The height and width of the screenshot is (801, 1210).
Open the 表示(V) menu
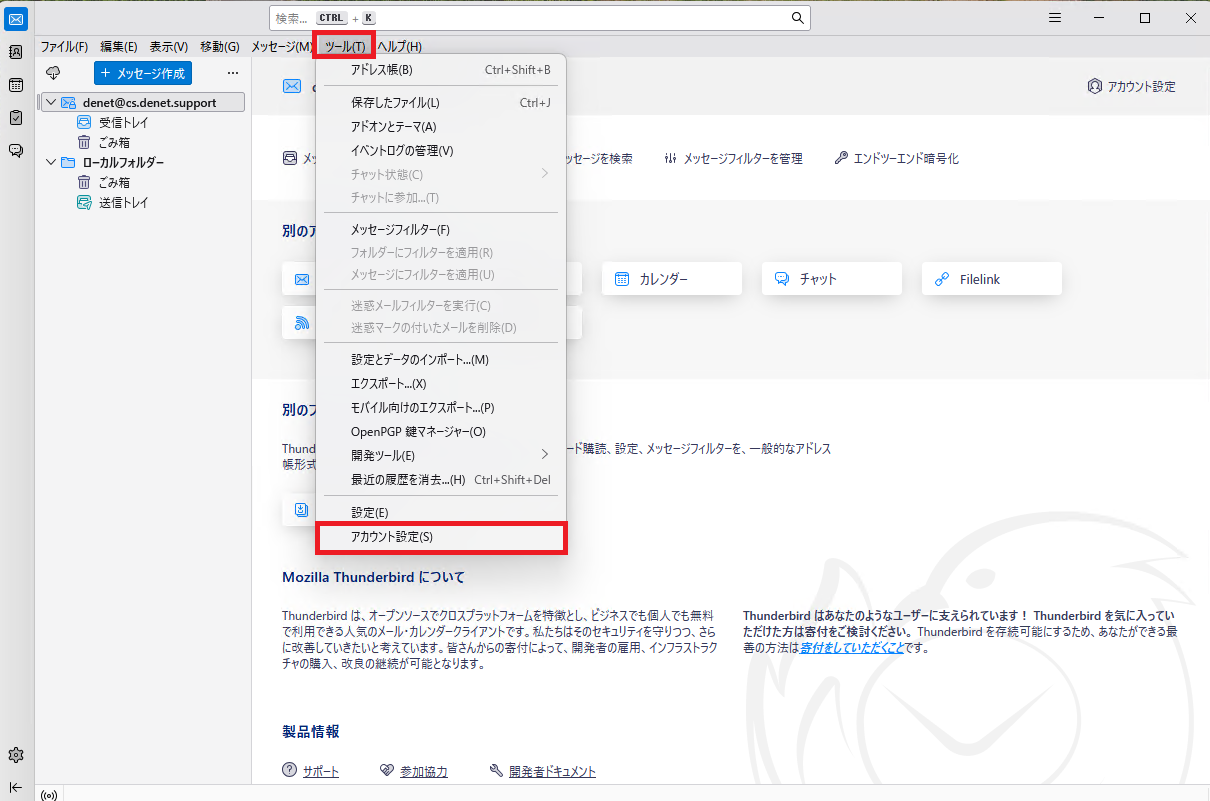coord(169,46)
